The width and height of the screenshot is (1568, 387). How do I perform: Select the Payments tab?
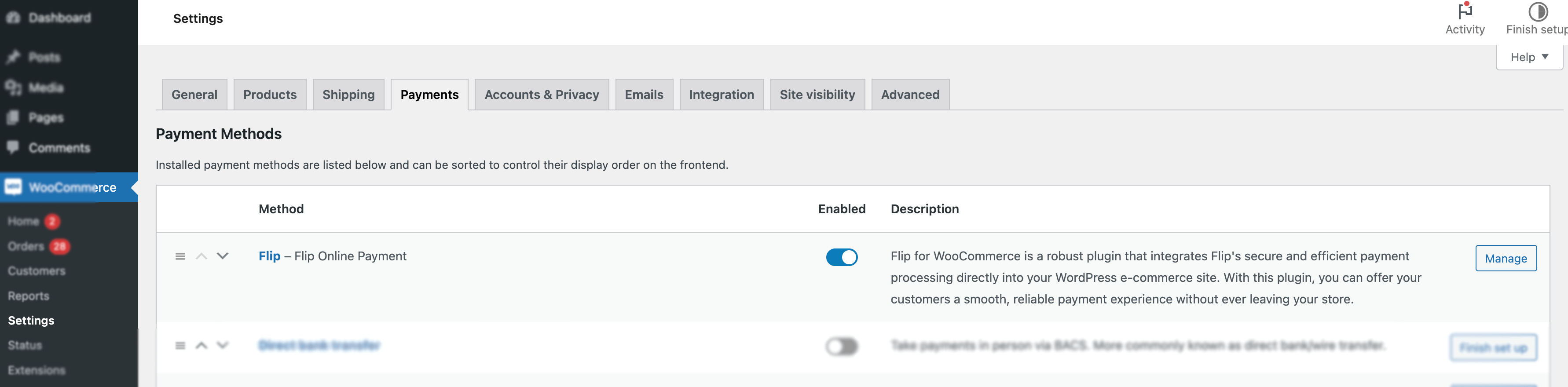click(429, 94)
